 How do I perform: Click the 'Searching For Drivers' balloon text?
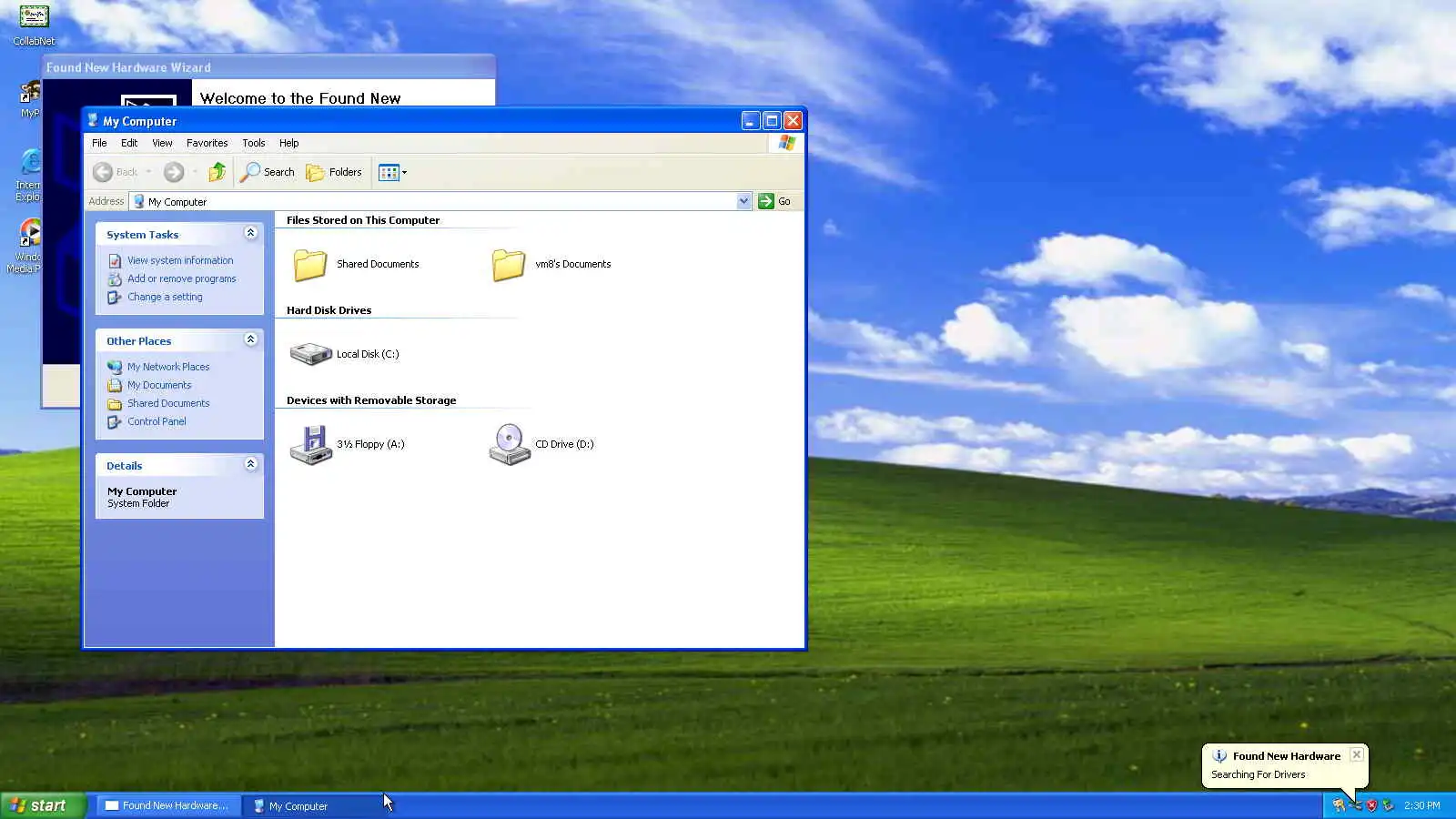[x=1258, y=774]
